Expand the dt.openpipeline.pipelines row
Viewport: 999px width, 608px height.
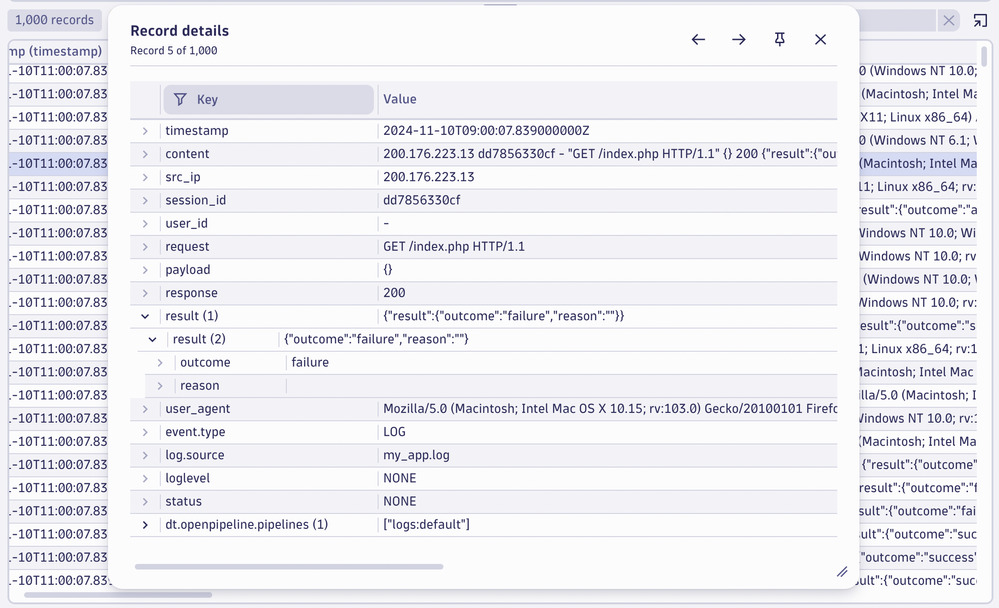pos(145,525)
